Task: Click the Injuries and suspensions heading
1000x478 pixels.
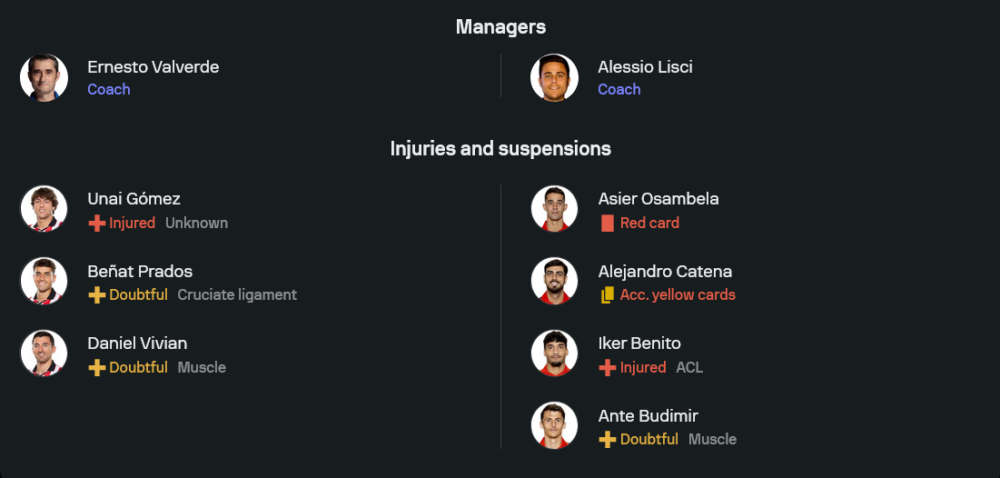Action: tap(500, 149)
